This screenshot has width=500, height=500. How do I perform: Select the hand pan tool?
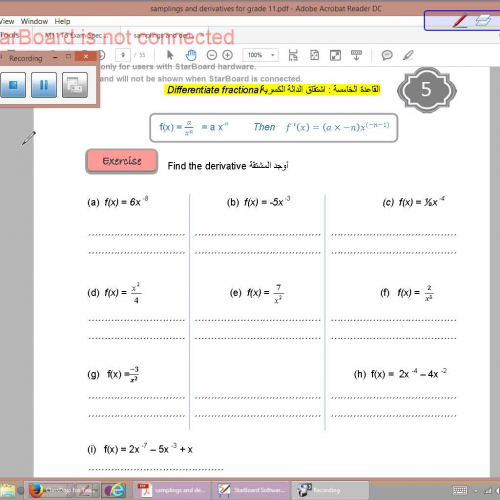coord(191,55)
